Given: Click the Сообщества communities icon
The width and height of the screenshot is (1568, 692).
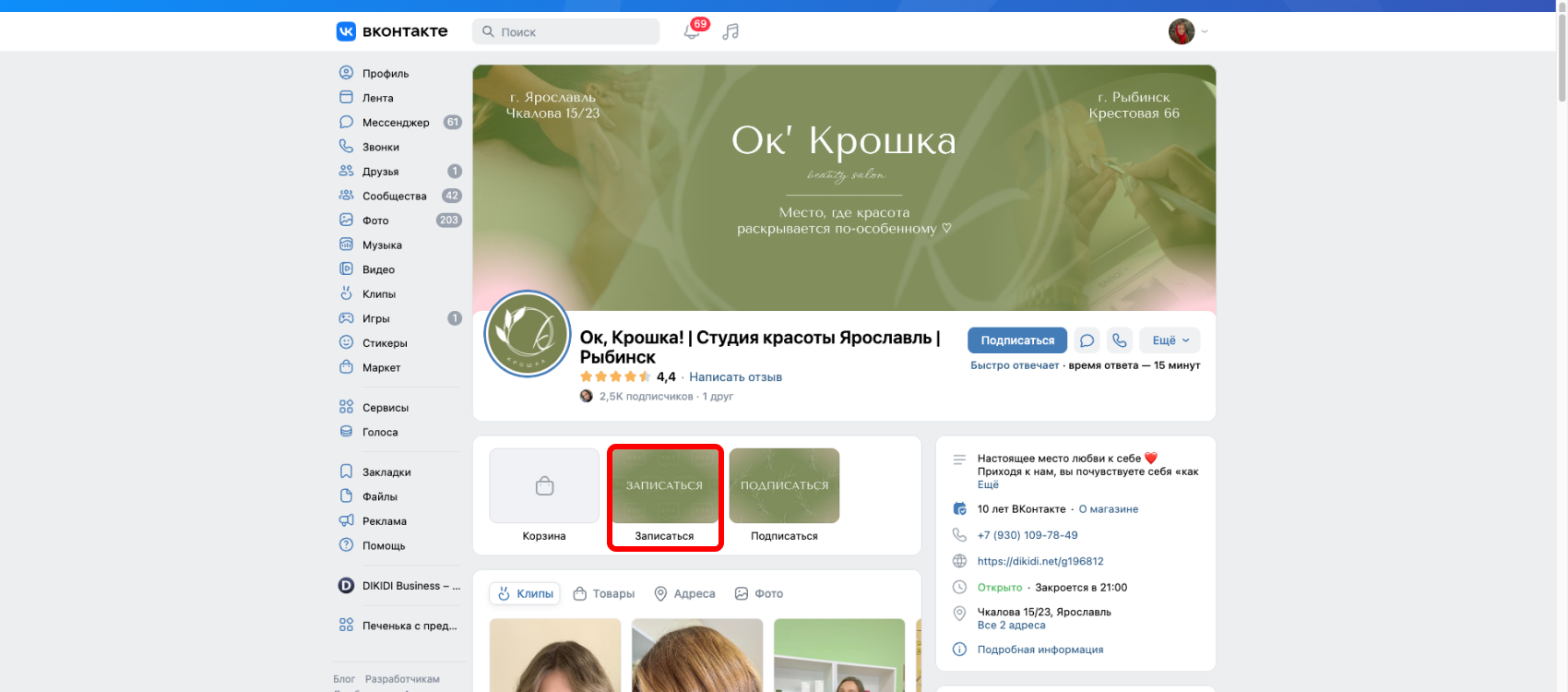Looking at the screenshot, I should click(x=346, y=196).
